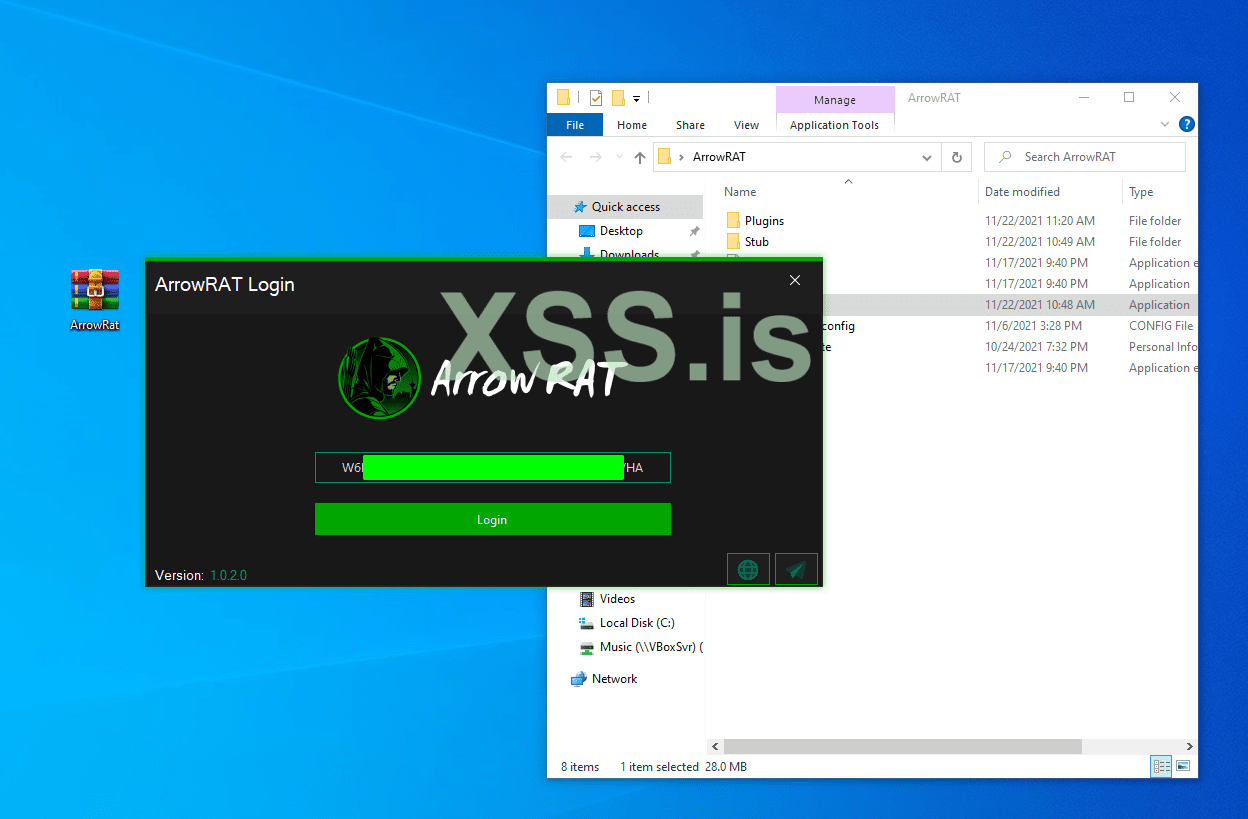
Task: Expand the ribbon with the chevron arrow
Action: pyautogui.click(x=1165, y=125)
